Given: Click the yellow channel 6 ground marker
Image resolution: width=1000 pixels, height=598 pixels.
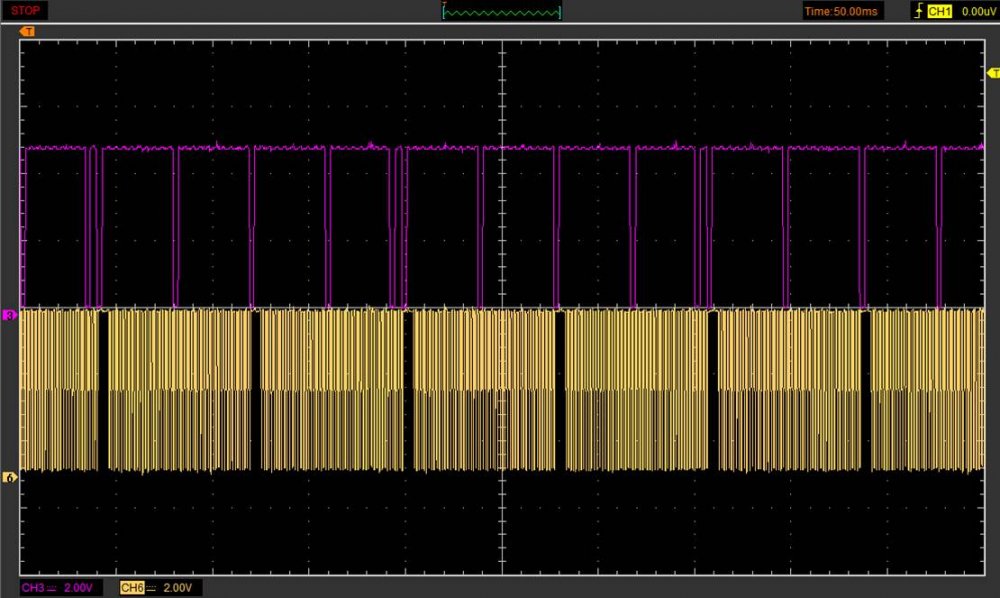Looking at the screenshot, I should coord(11,478).
